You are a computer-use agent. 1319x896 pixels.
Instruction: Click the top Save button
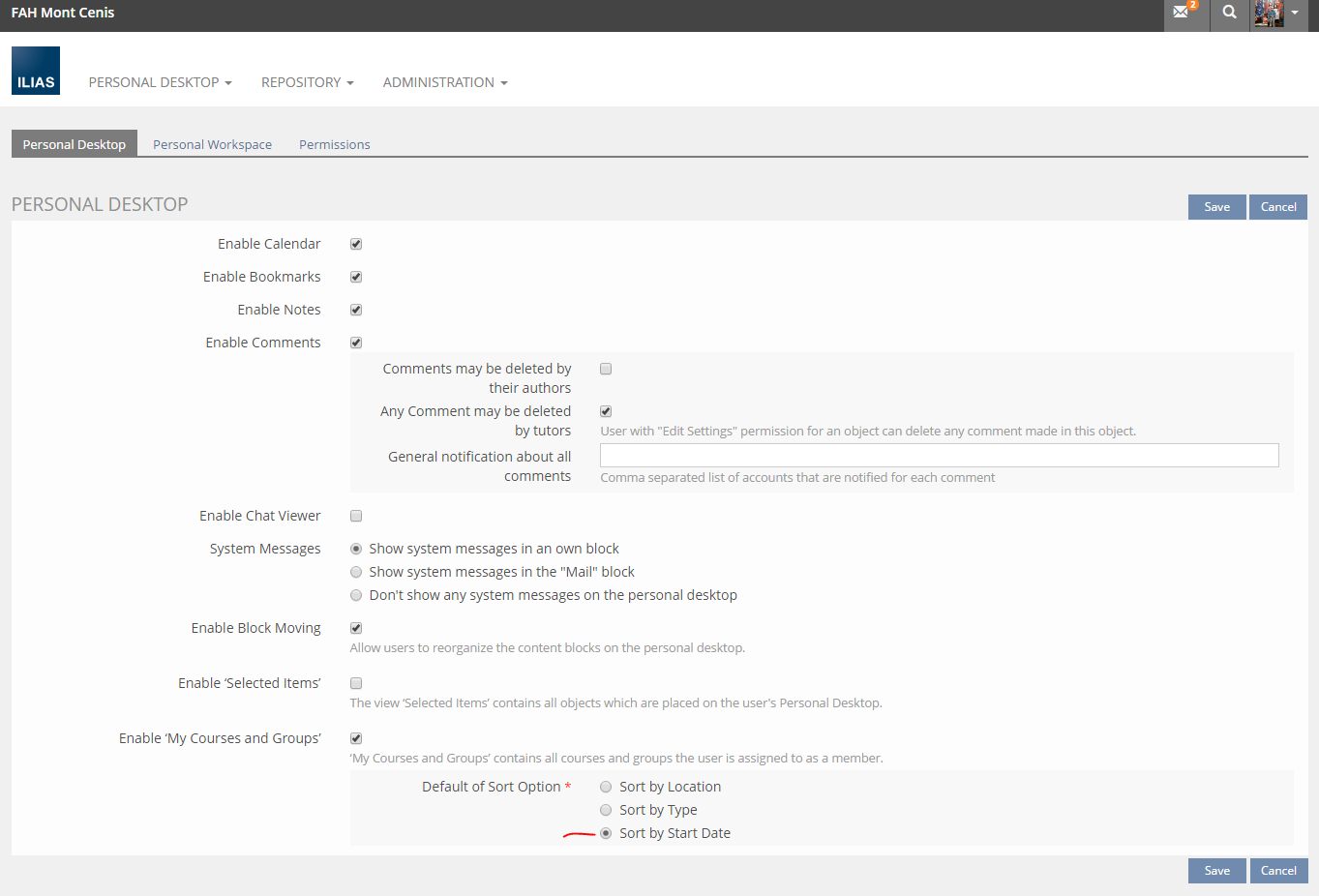tap(1216, 207)
